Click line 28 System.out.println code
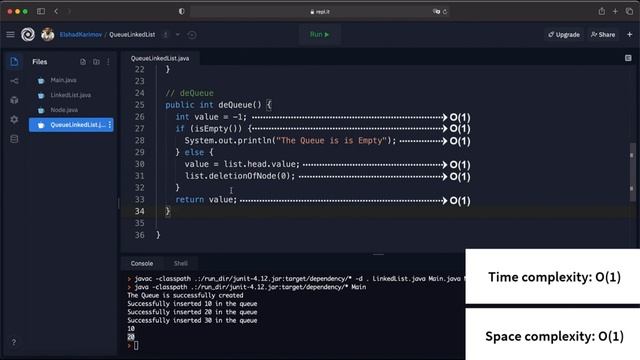The height and width of the screenshot is (360, 640). point(290,140)
